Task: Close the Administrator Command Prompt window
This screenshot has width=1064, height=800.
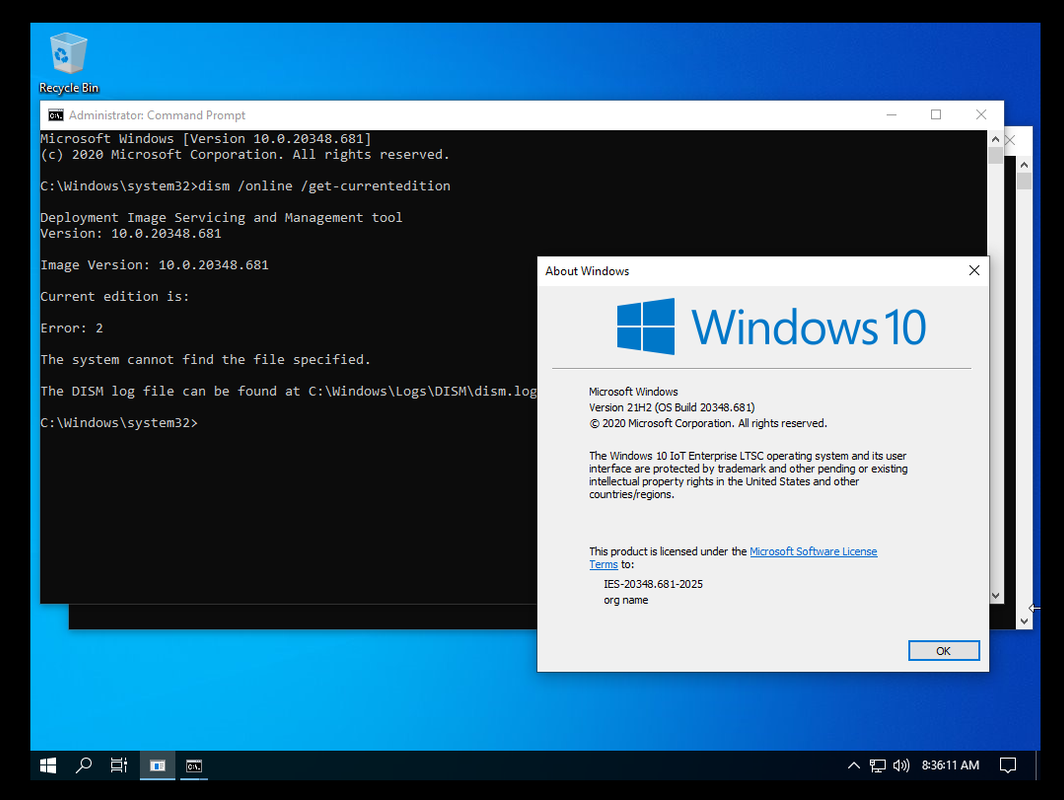Action: pos(981,115)
